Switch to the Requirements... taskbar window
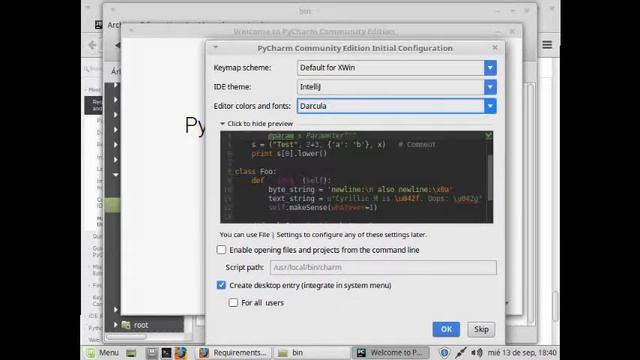 pyautogui.click(x=233, y=353)
